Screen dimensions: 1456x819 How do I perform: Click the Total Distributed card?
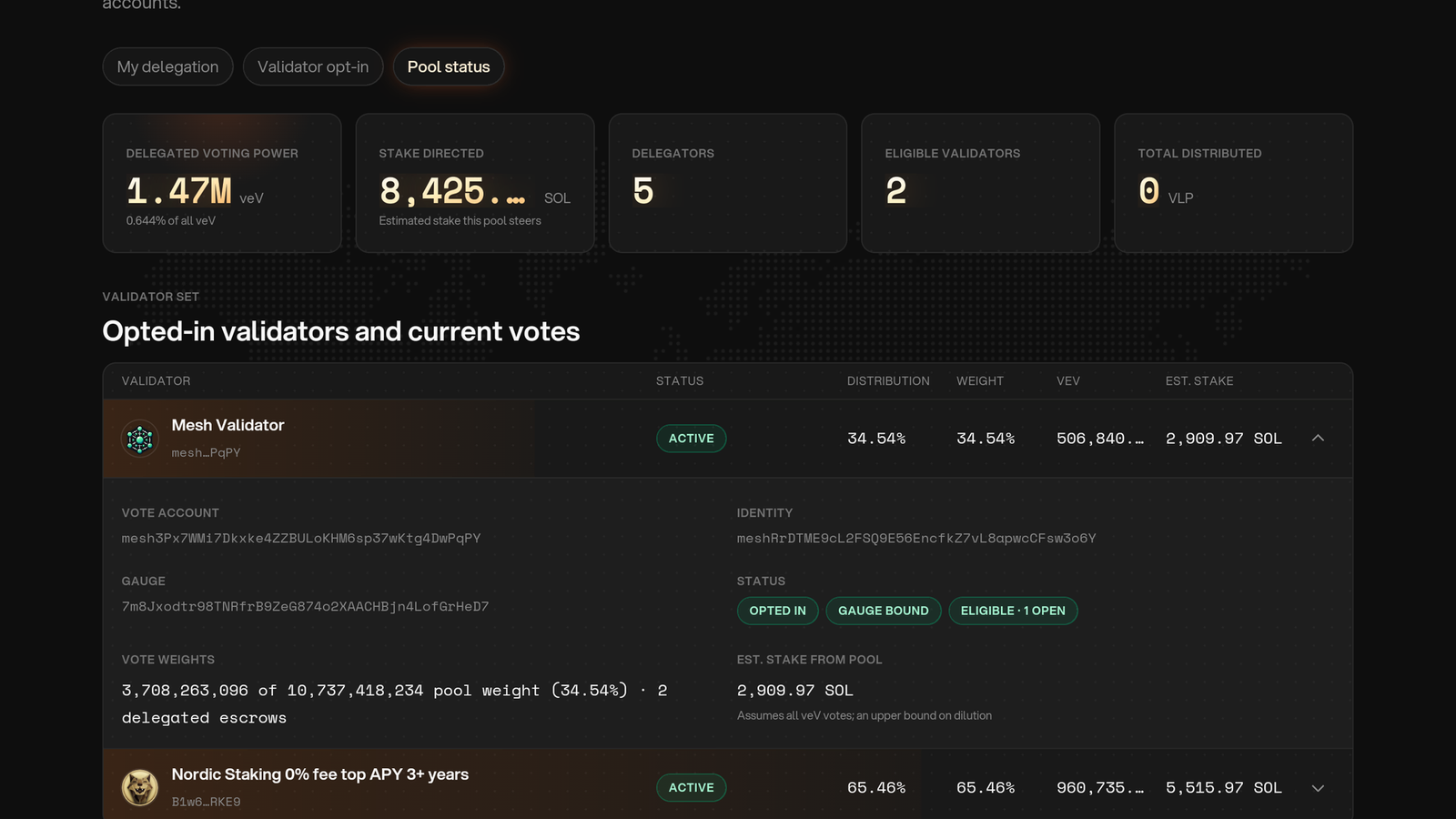(1234, 183)
